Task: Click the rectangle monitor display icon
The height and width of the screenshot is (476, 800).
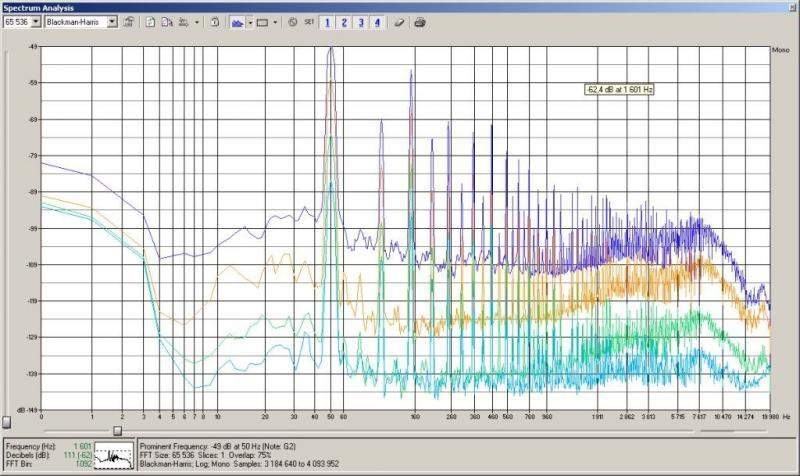Action: point(262,22)
